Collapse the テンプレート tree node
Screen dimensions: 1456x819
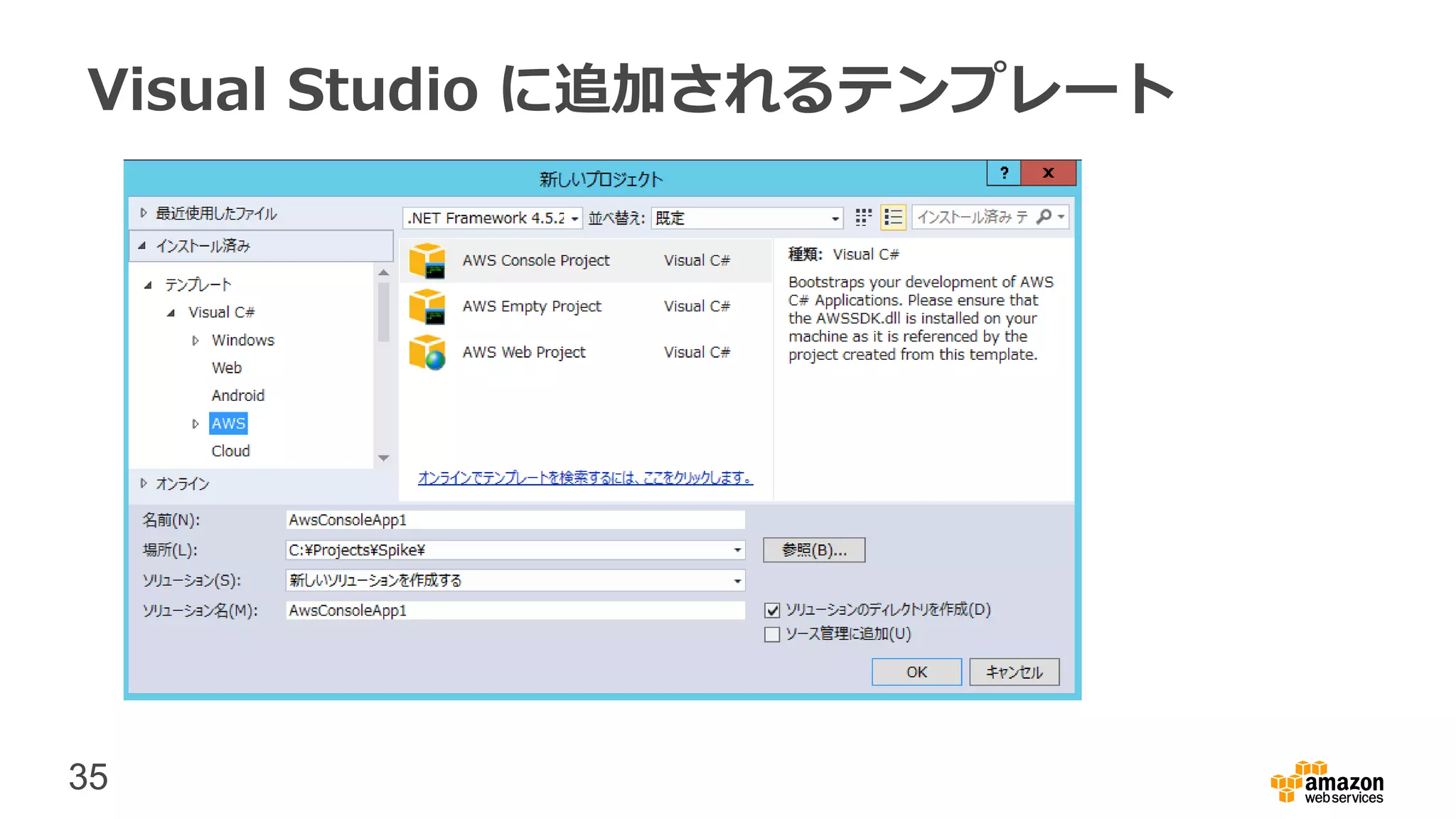point(148,285)
